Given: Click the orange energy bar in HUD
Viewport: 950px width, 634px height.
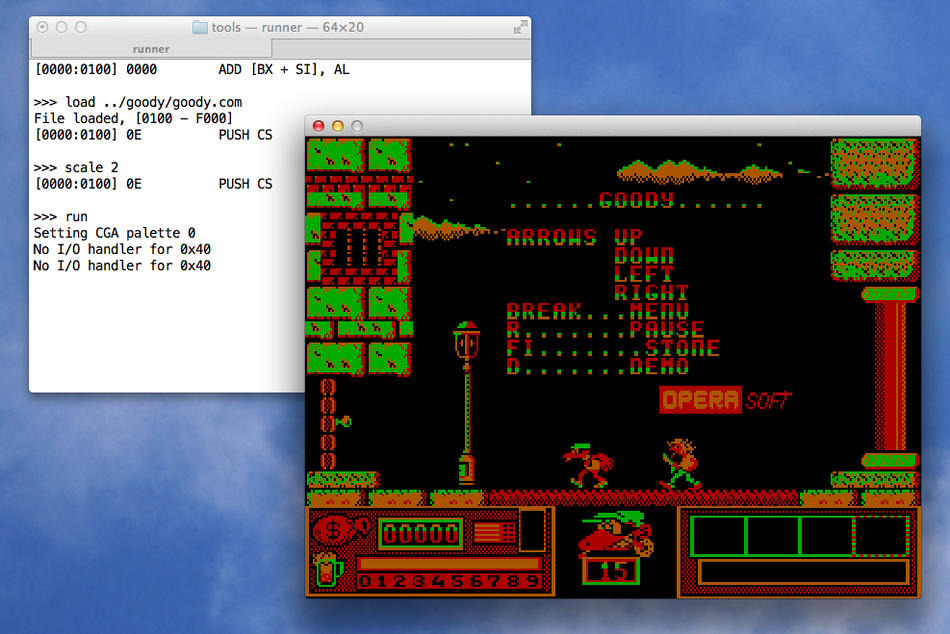Looking at the screenshot, I should click(449, 564).
